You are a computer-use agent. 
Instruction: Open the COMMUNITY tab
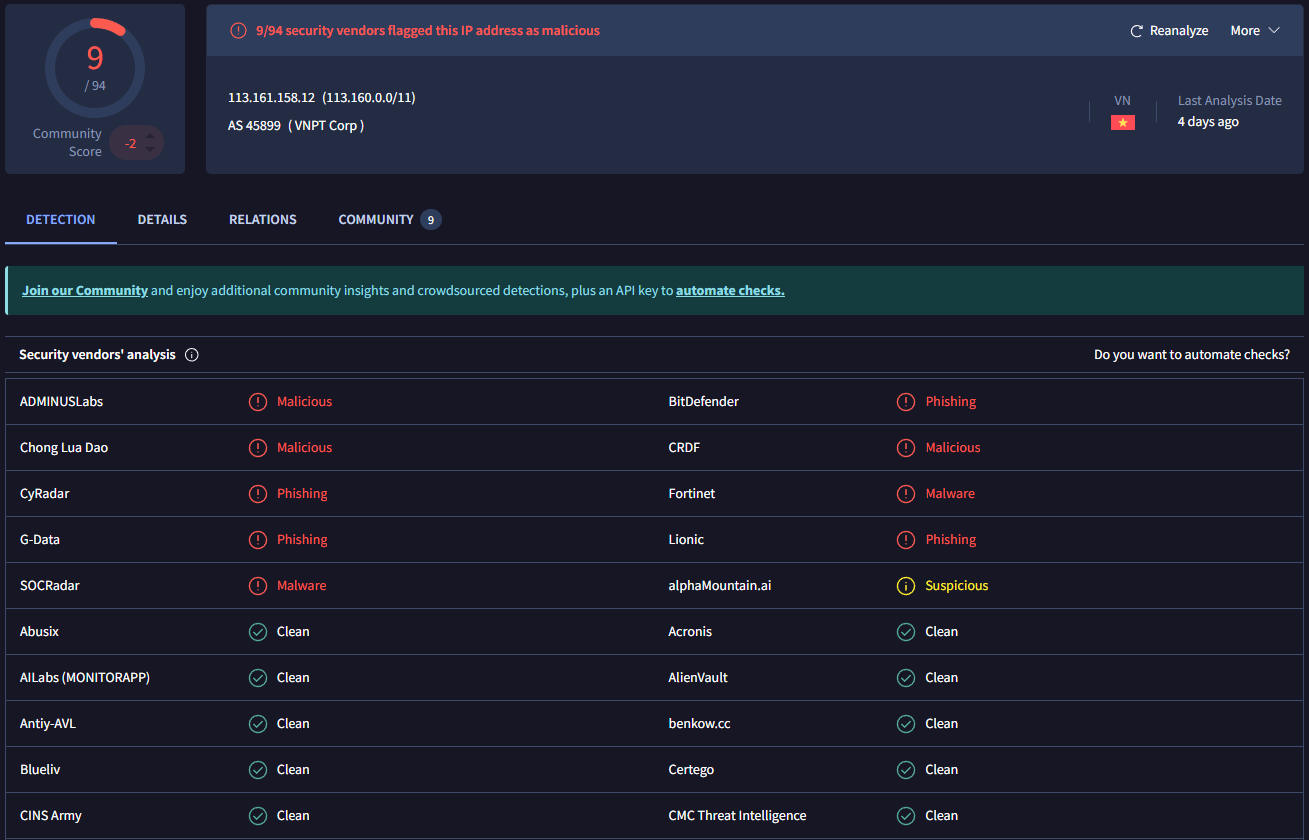(x=376, y=219)
